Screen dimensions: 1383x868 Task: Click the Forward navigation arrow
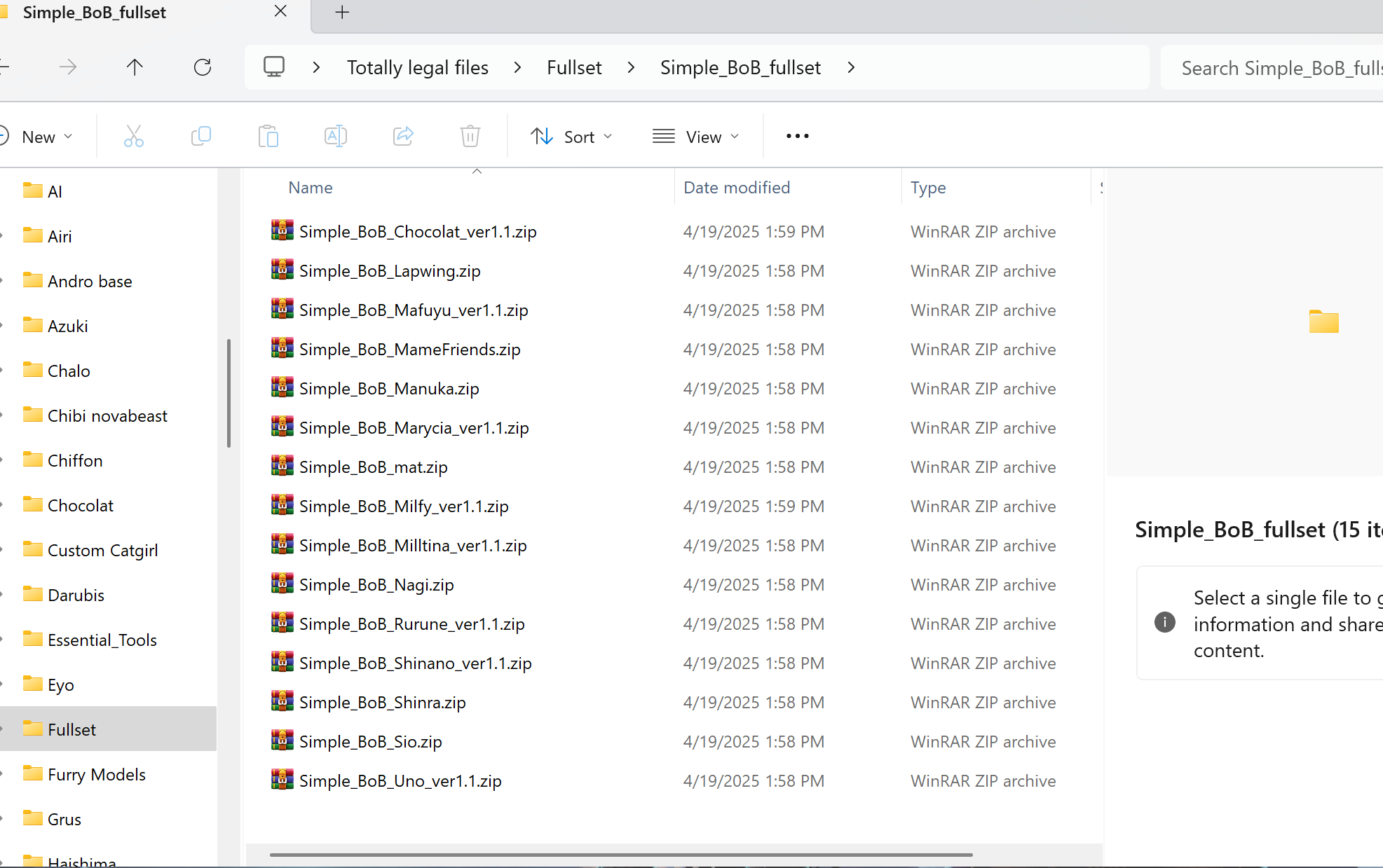click(x=68, y=67)
